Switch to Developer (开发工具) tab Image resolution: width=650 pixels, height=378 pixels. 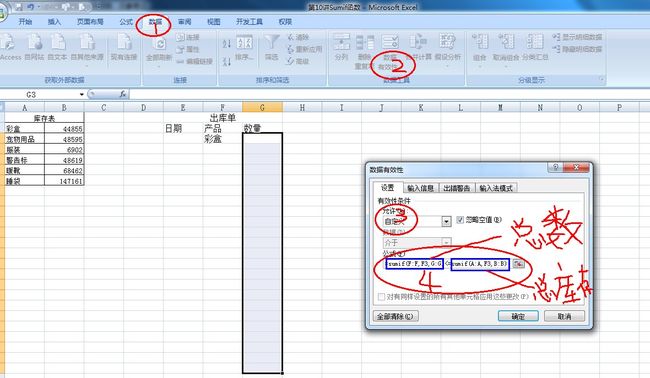(249, 22)
